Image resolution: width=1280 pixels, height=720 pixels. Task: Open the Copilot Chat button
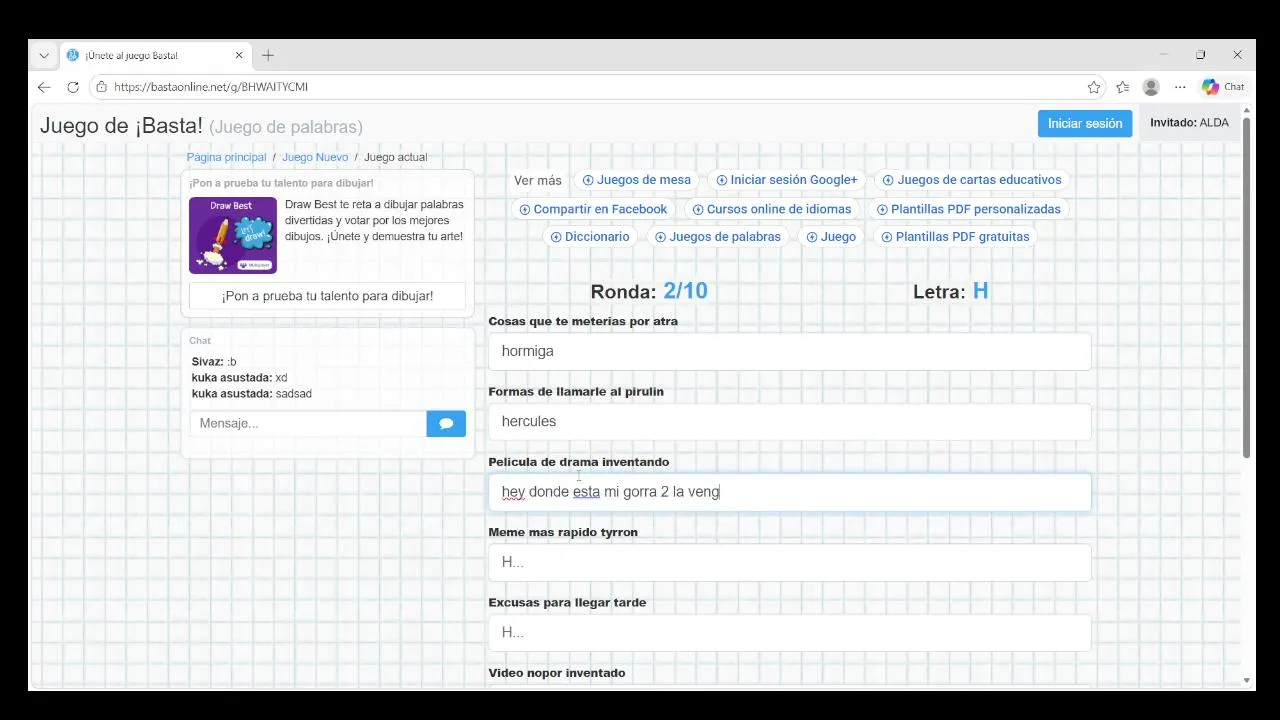[x=1224, y=87]
